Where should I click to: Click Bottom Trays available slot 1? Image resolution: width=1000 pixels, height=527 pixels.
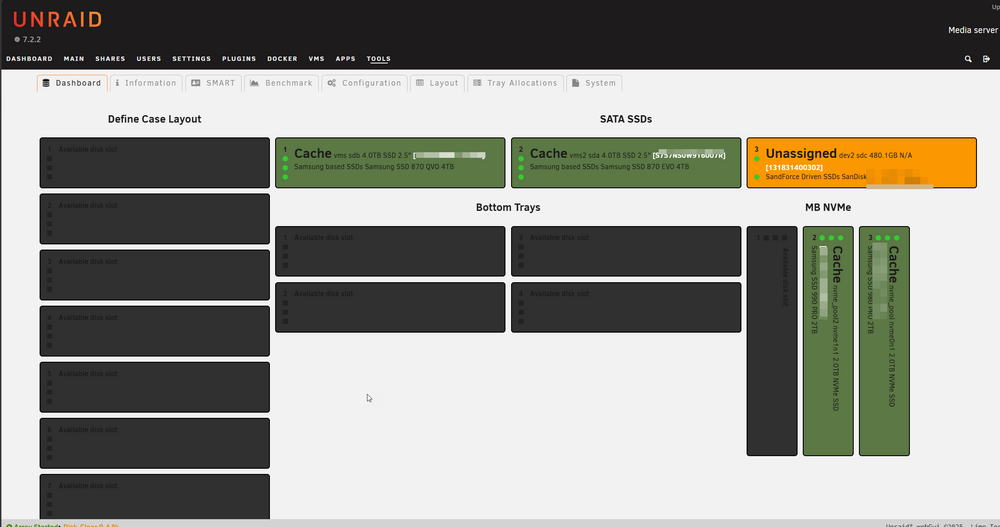[x=390, y=251]
